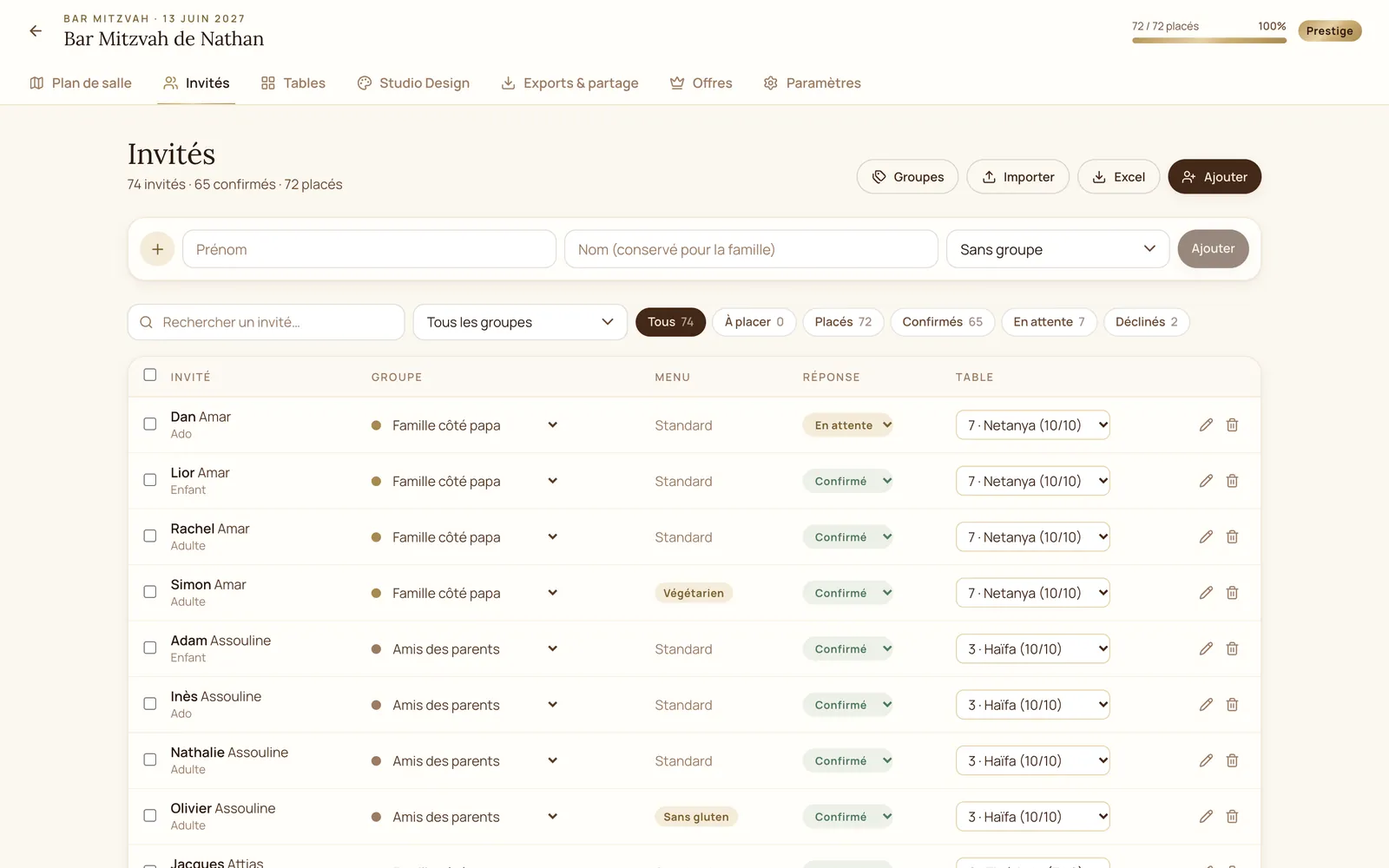This screenshot has height=868, width=1389.
Task: Click the Importer button
Action: click(1017, 177)
